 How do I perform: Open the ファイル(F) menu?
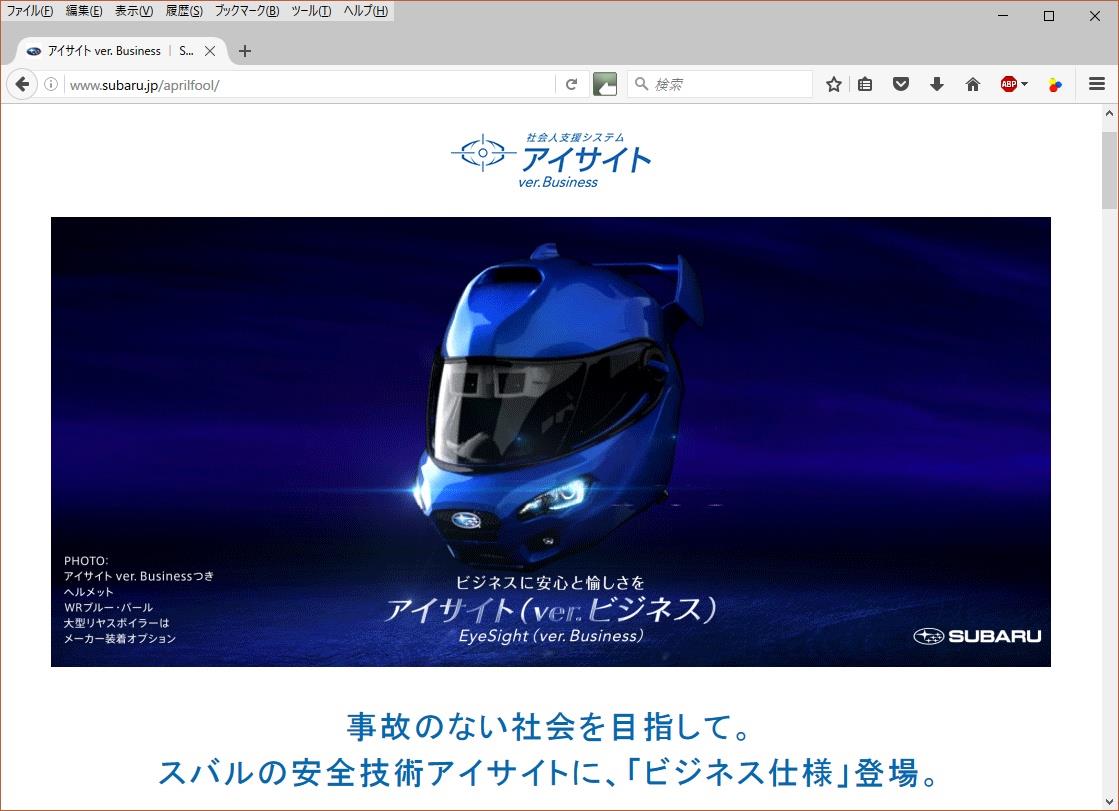click(x=29, y=11)
